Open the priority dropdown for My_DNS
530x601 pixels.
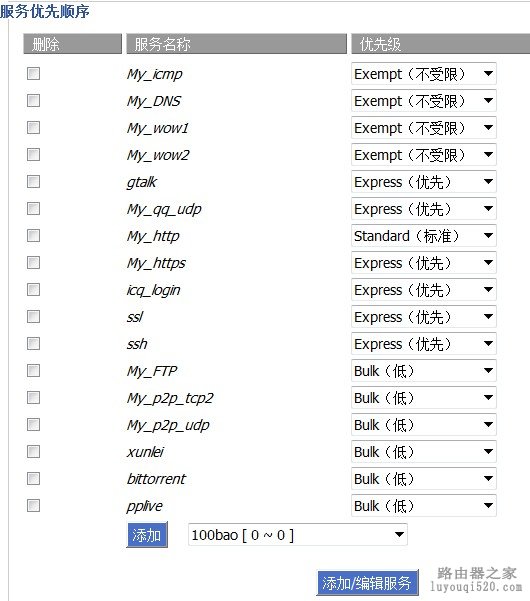coord(423,101)
